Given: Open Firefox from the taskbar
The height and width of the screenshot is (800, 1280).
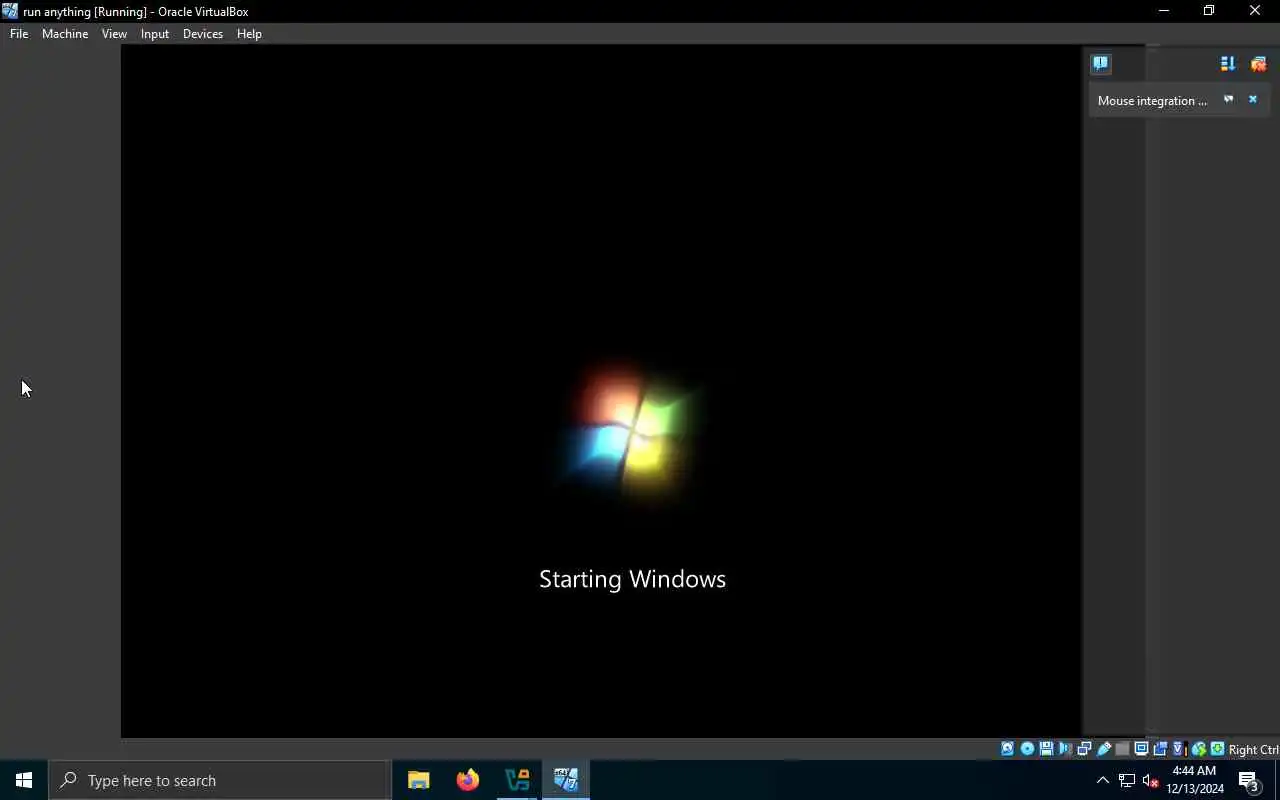Looking at the screenshot, I should pos(467,780).
